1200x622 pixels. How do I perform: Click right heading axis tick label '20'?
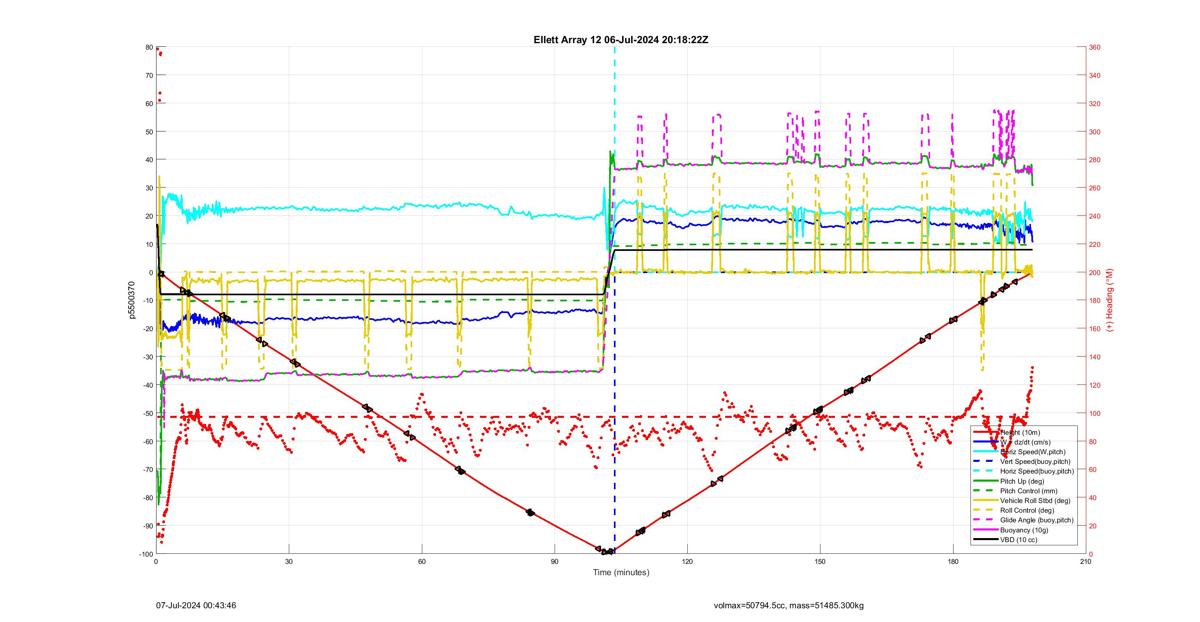(x=1094, y=526)
